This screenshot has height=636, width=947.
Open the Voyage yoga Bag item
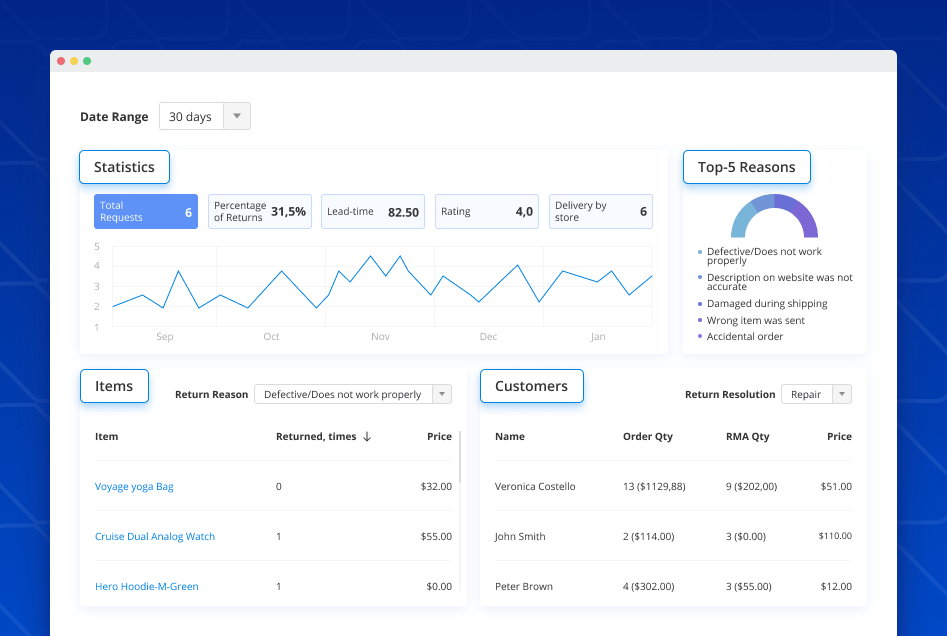133,486
